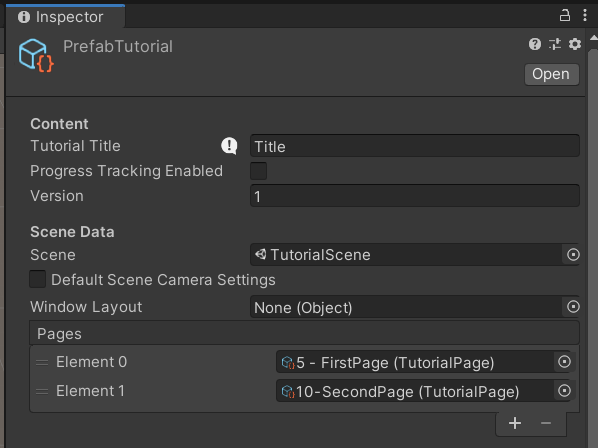Open object picker for Element 1 page
Screen dimensions: 598x448
tap(564, 391)
